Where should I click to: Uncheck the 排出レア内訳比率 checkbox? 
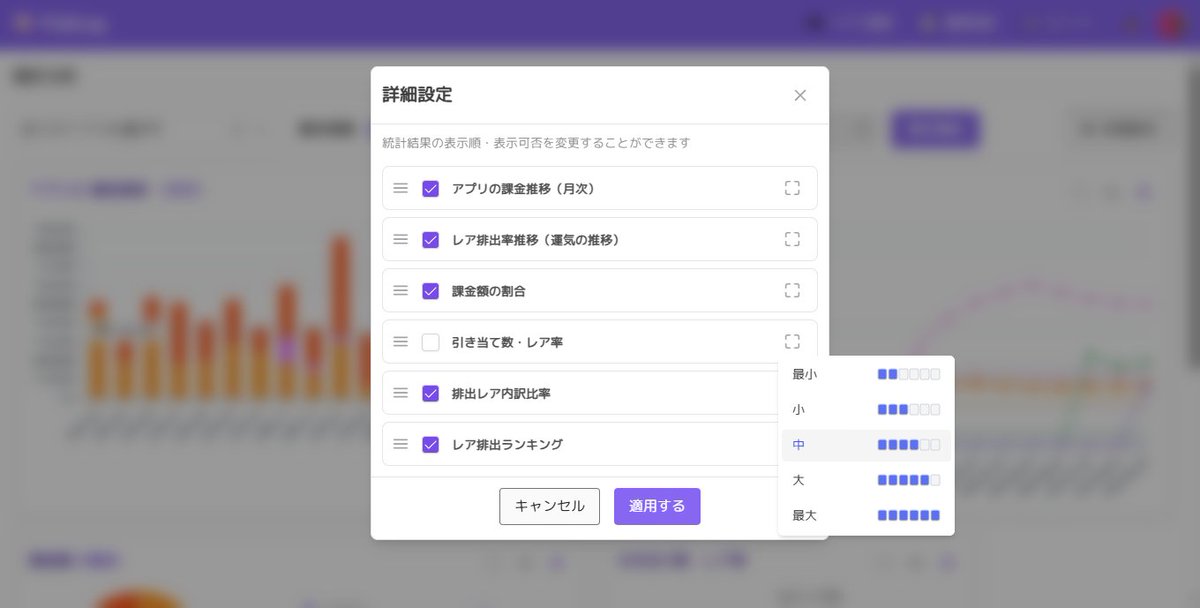(431, 393)
